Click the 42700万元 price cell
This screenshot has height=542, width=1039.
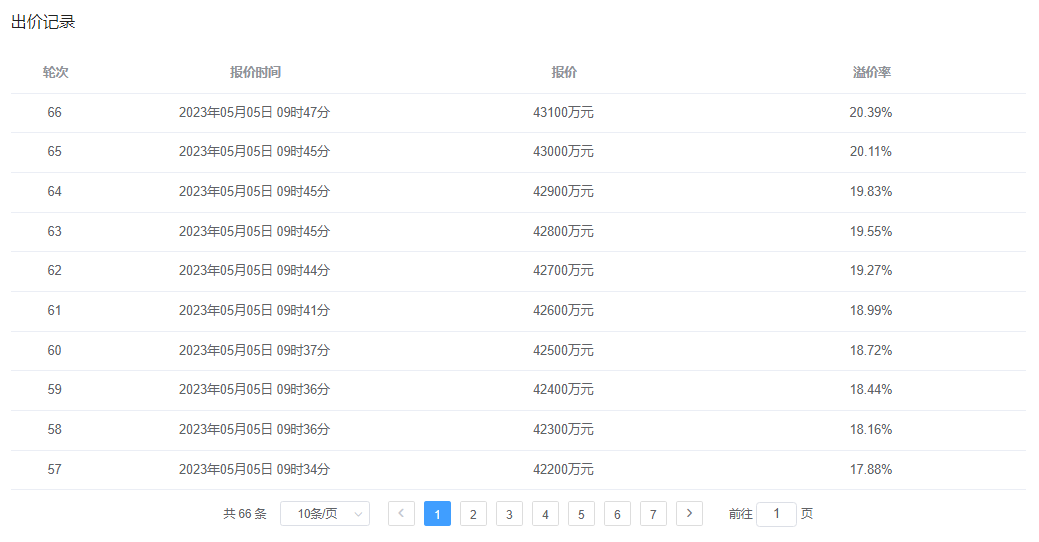(563, 270)
